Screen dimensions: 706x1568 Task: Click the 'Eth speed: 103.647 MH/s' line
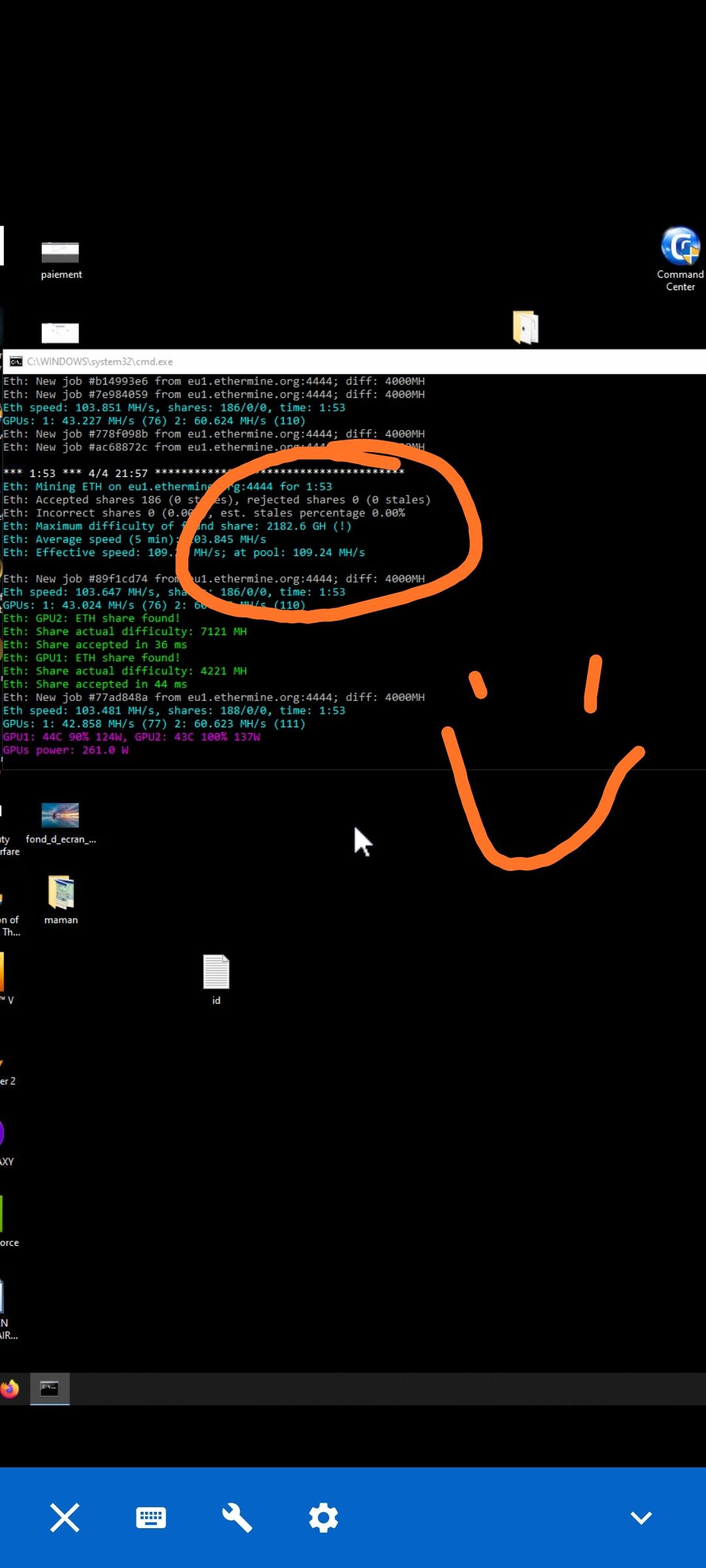pos(174,592)
